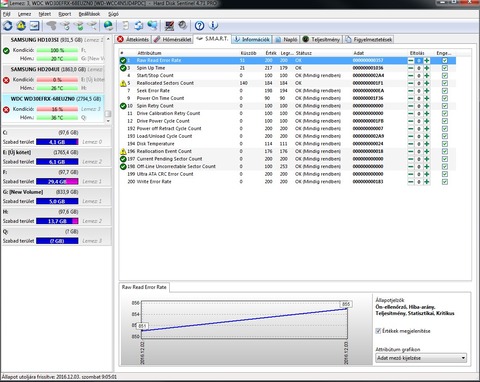This screenshot has height=382, width=480.
Task: Click the plus offset button for Raw Read Error Rate
Action: (x=427, y=61)
